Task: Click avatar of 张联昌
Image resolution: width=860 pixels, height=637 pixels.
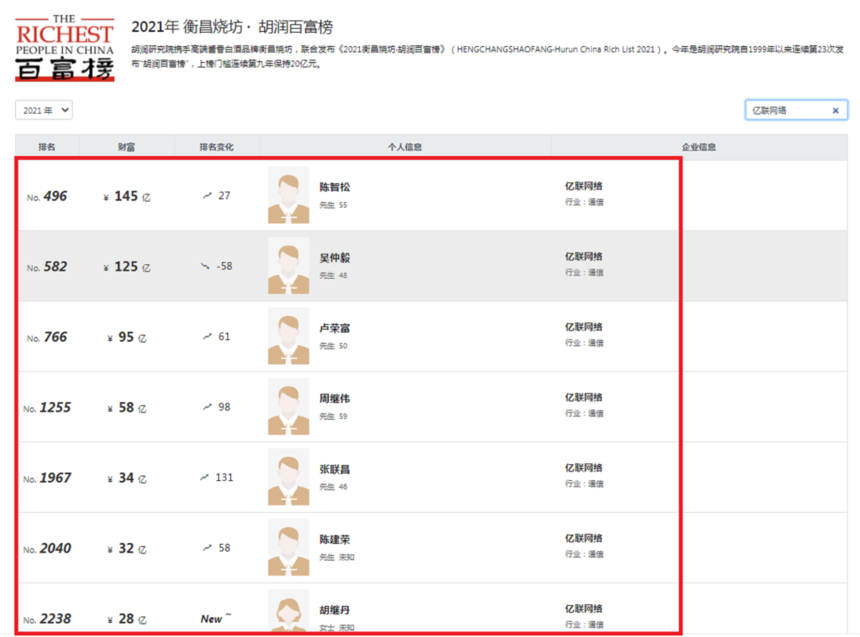Action: click(x=288, y=477)
